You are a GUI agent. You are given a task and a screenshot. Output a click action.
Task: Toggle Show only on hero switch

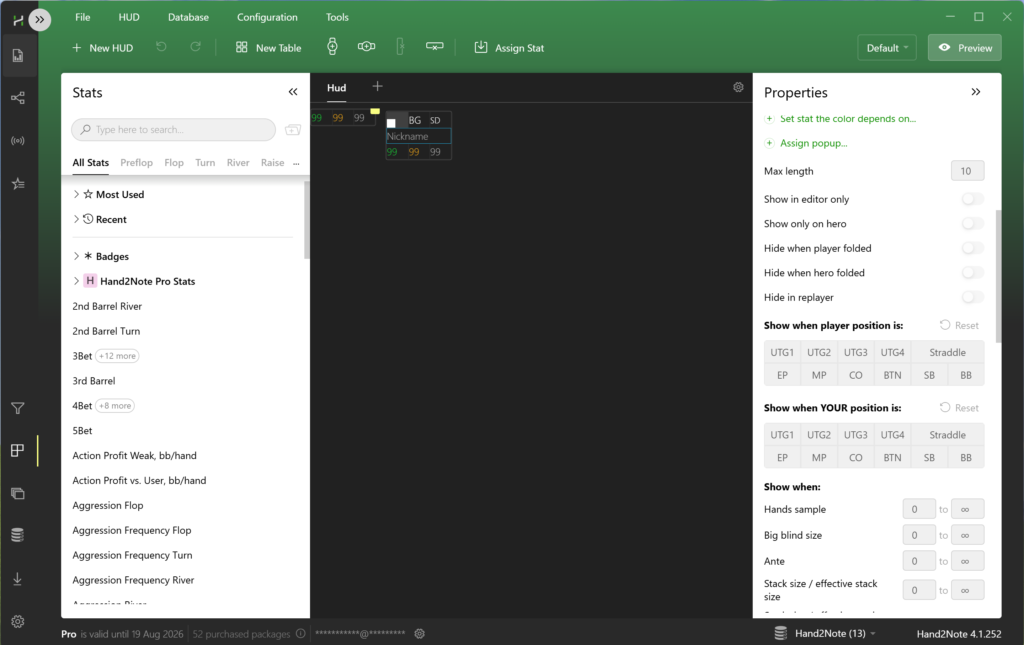(x=972, y=224)
